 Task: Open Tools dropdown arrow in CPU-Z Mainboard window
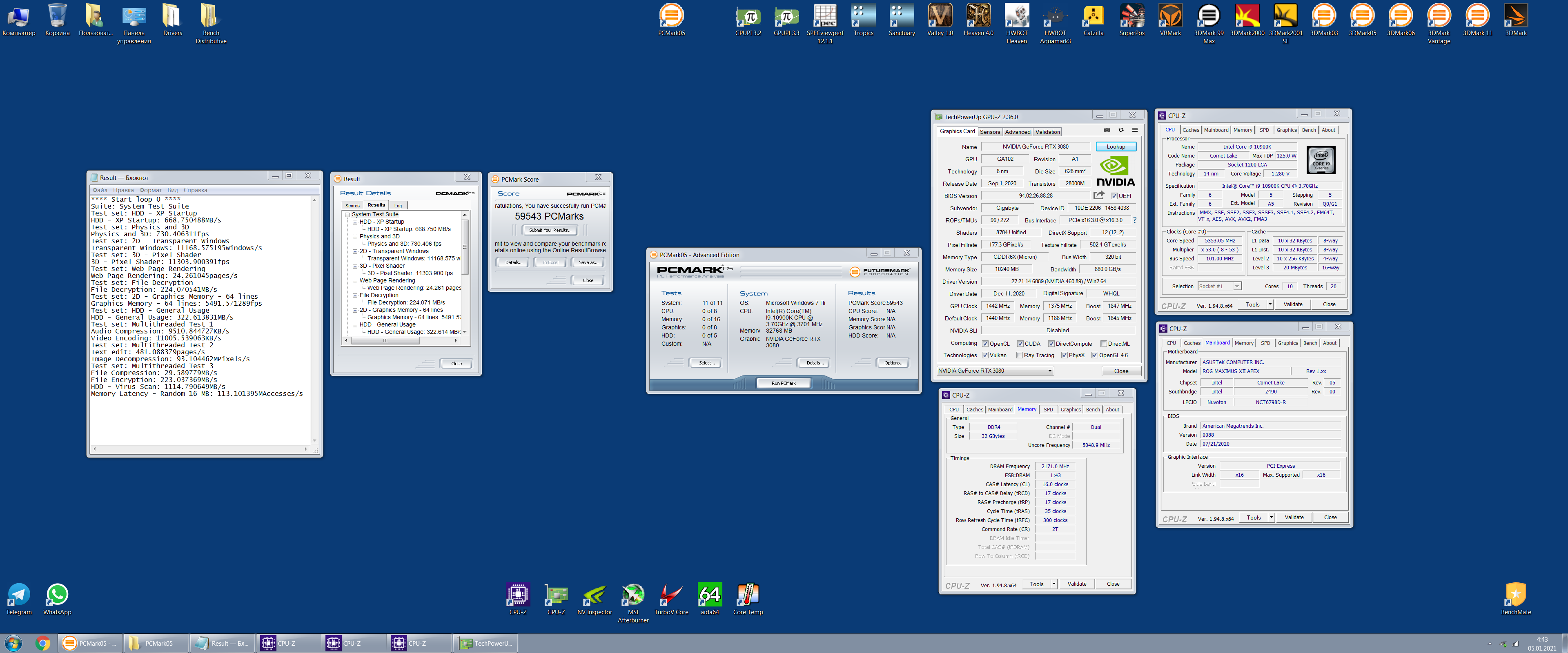click(x=1272, y=517)
